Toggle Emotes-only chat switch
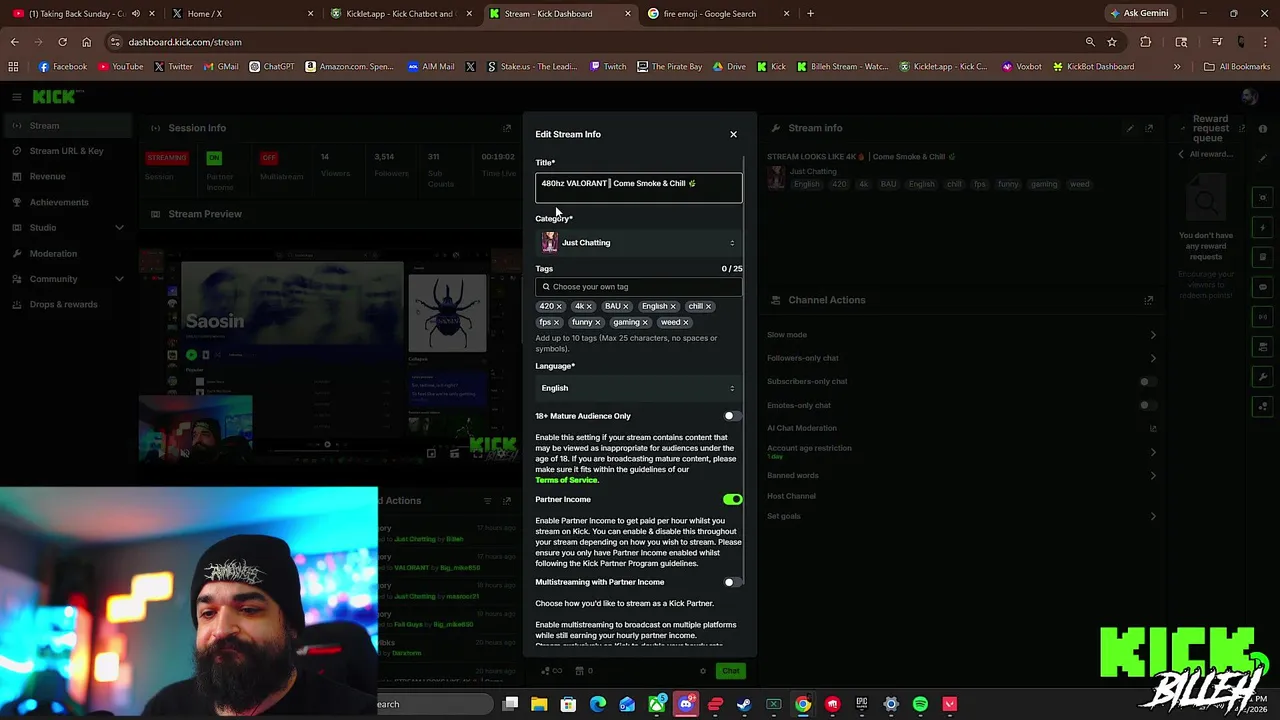The image size is (1280, 720). 1148,405
